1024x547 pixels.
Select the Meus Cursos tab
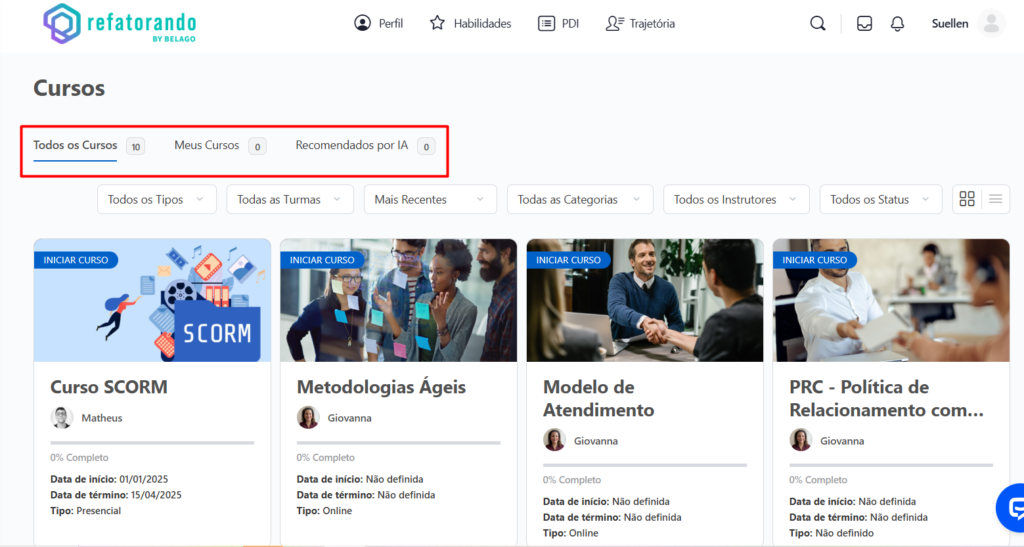pyautogui.click(x=207, y=146)
